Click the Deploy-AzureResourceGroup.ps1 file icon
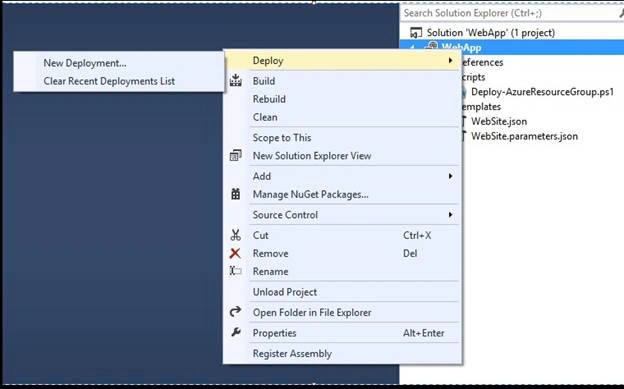This screenshot has height=389, width=624. pyautogui.click(x=464, y=92)
